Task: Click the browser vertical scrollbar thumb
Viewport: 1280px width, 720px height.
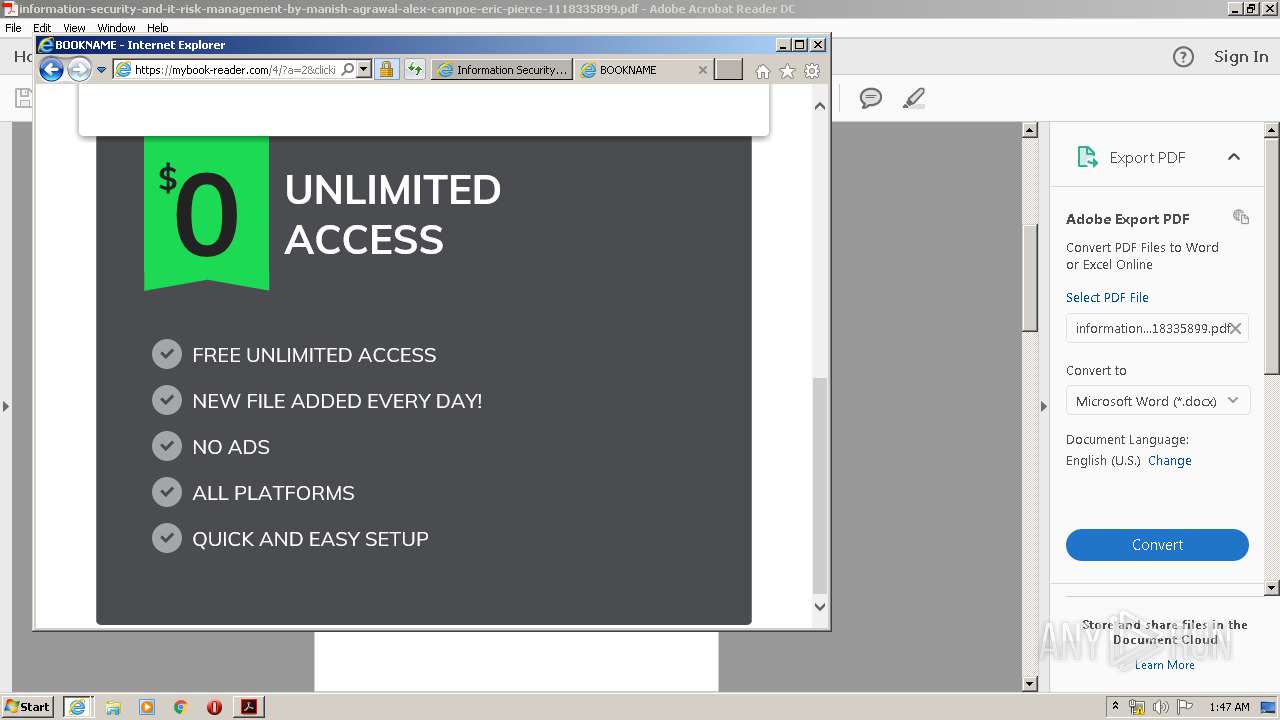Action: [820, 485]
